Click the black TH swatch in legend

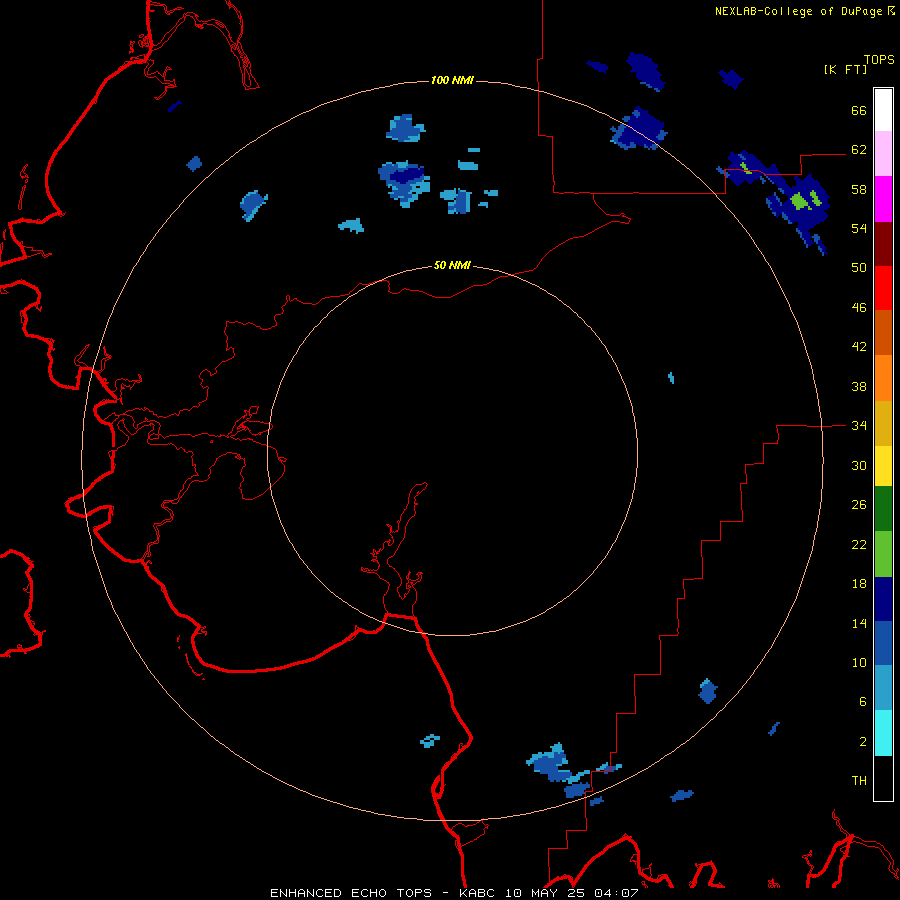pos(883,778)
